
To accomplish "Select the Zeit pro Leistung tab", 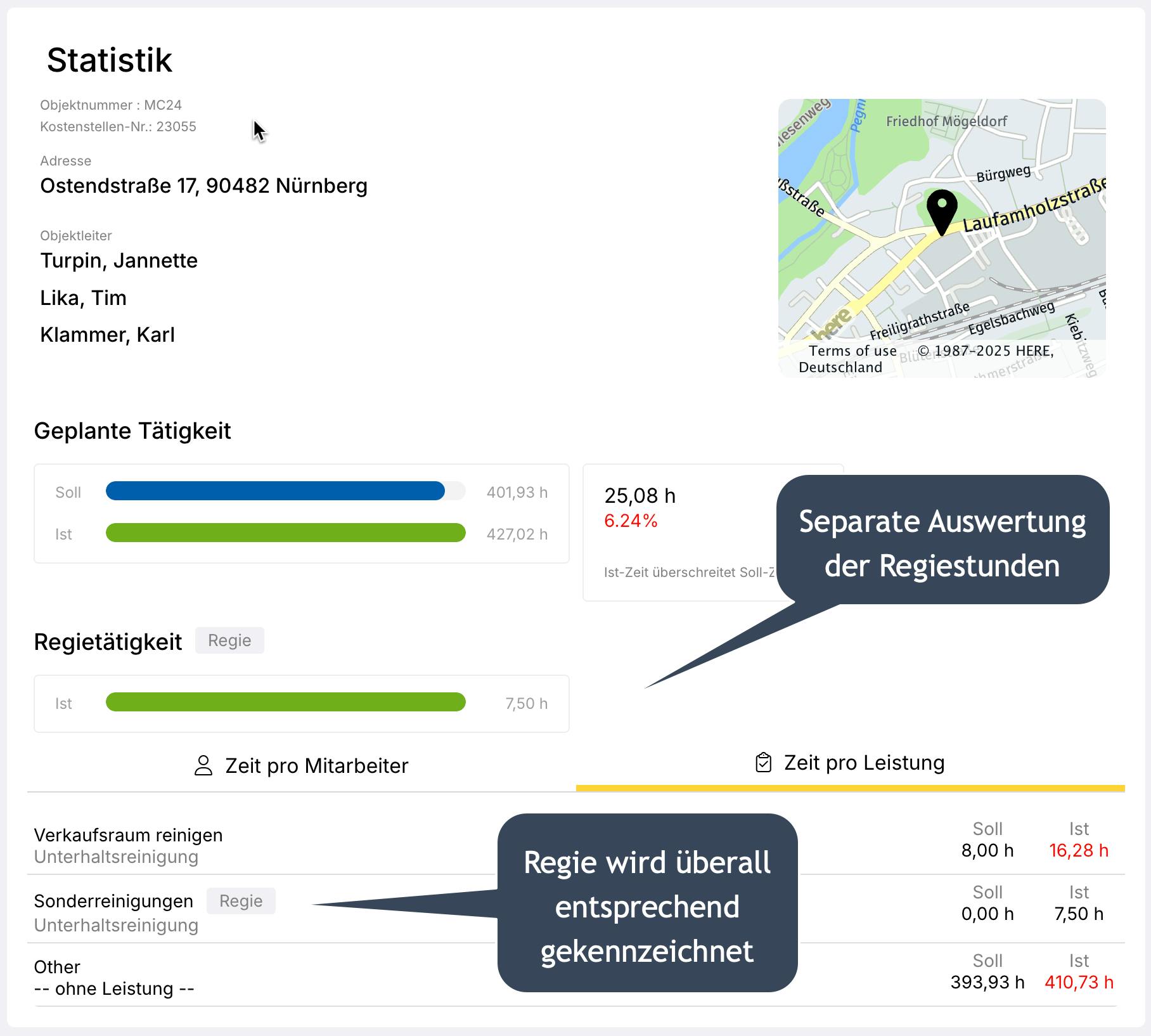I will (x=850, y=763).
